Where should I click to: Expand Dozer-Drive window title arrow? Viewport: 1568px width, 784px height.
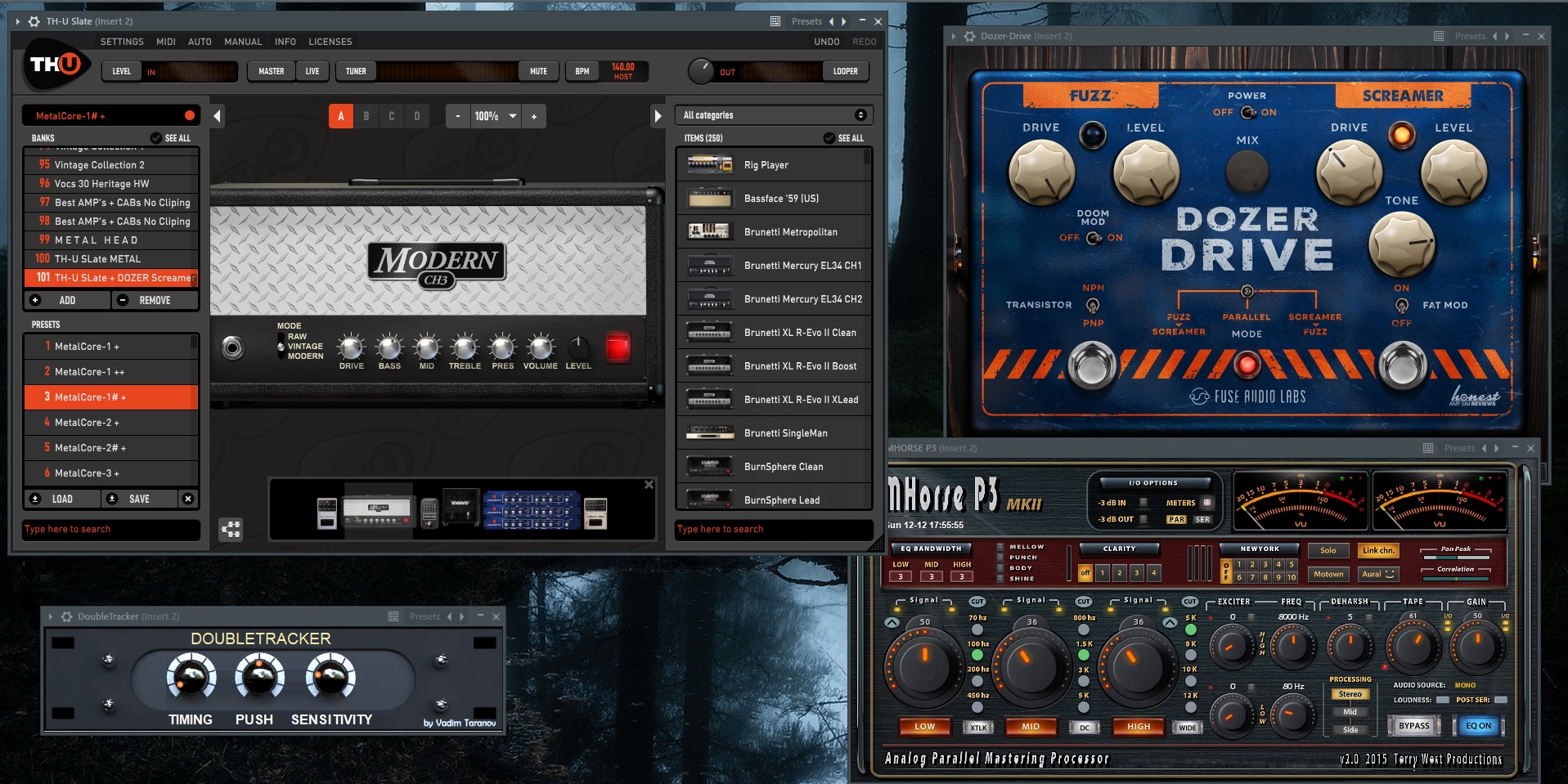954,36
